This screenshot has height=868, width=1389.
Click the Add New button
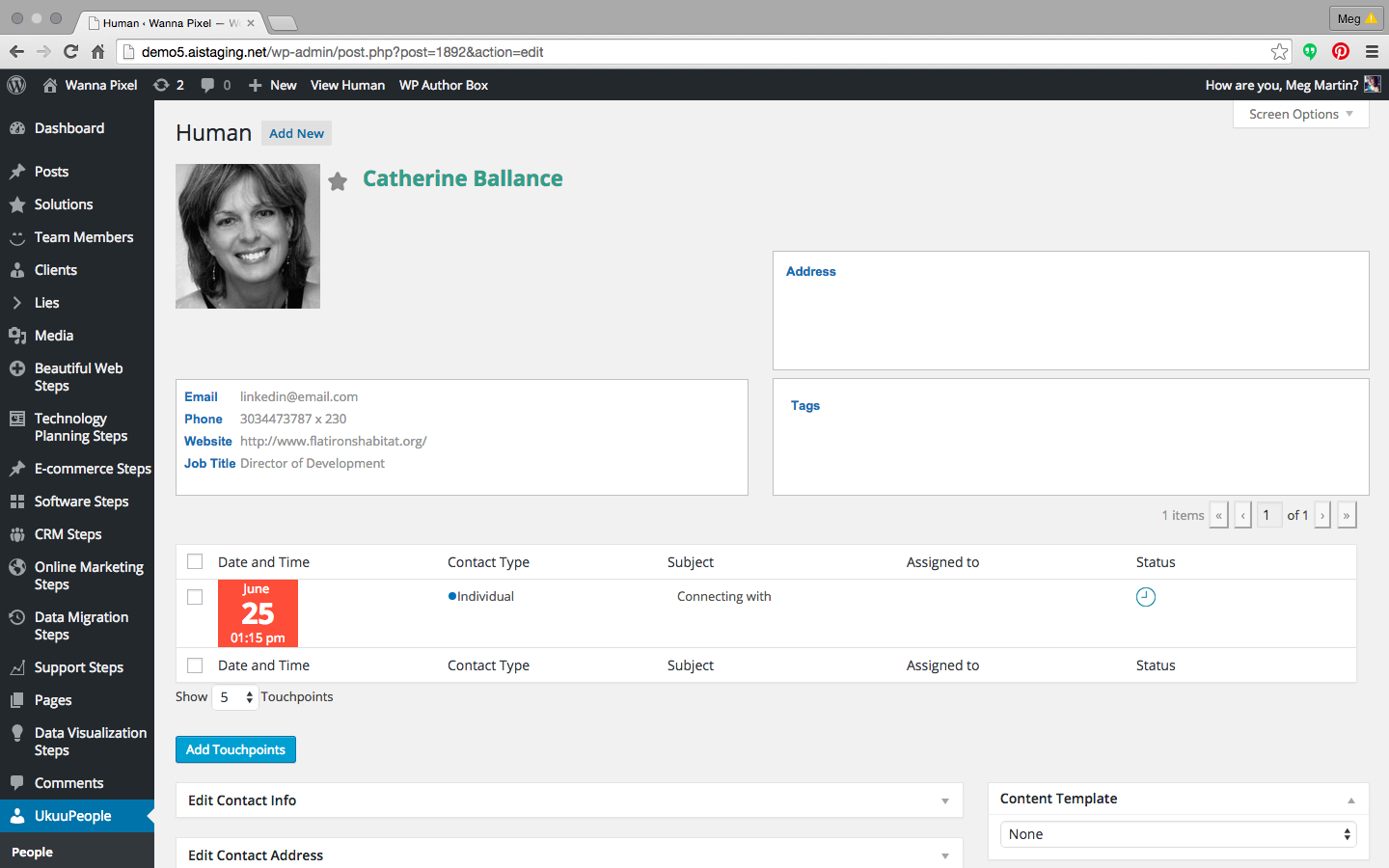click(x=296, y=133)
